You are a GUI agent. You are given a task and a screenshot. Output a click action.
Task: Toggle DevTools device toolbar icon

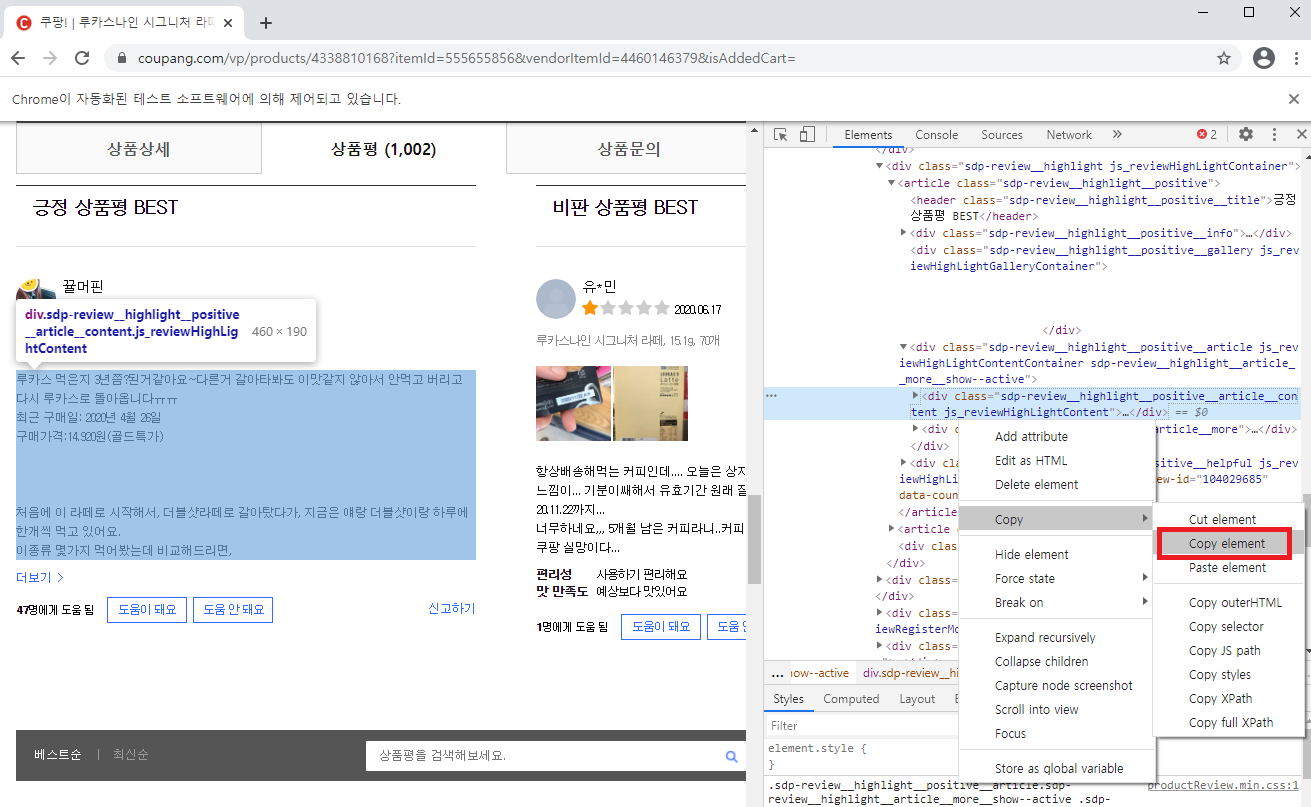(807, 134)
